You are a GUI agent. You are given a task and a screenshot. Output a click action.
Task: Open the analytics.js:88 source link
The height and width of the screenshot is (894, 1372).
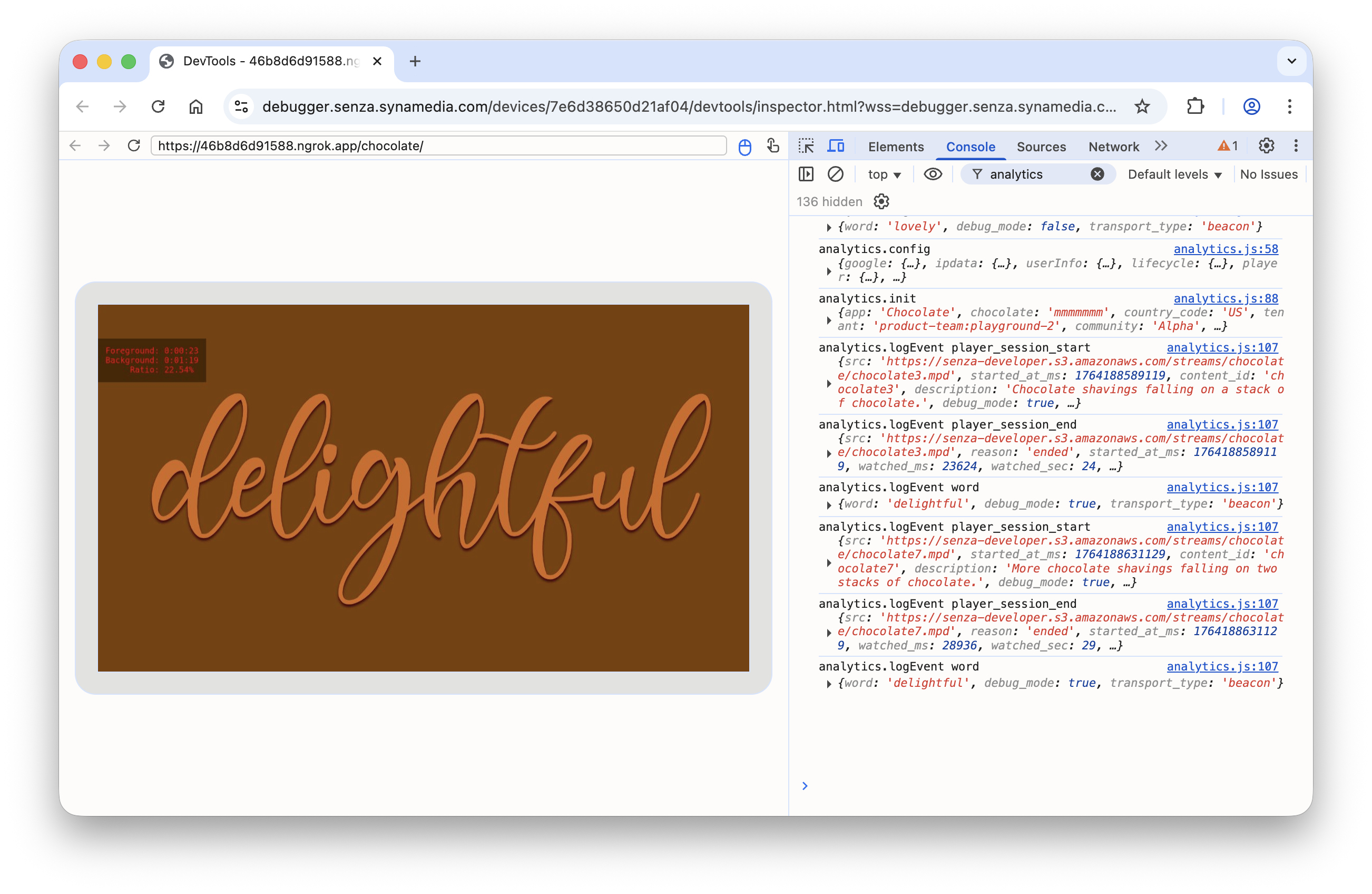pos(1226,299)
